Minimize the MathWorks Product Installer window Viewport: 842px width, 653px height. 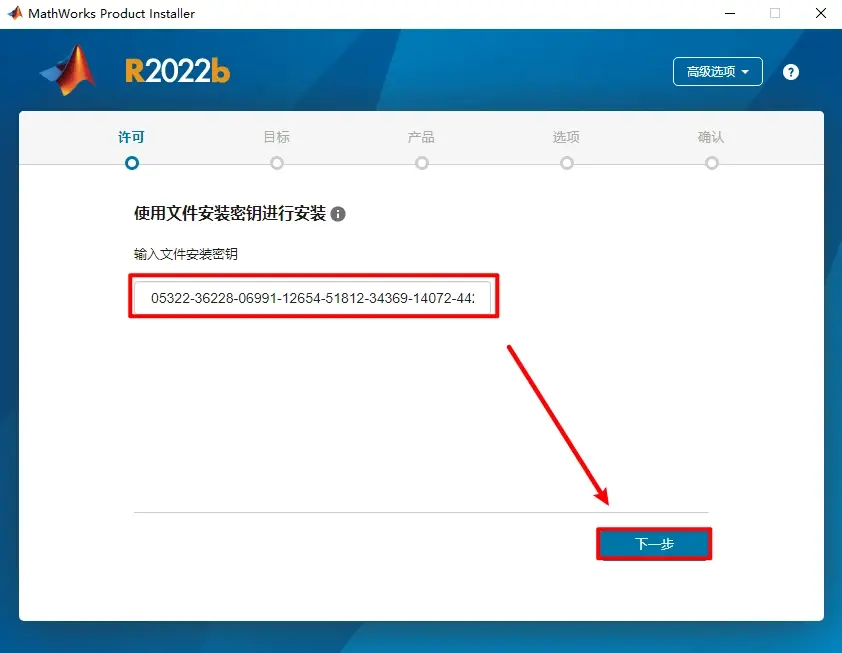730,13
